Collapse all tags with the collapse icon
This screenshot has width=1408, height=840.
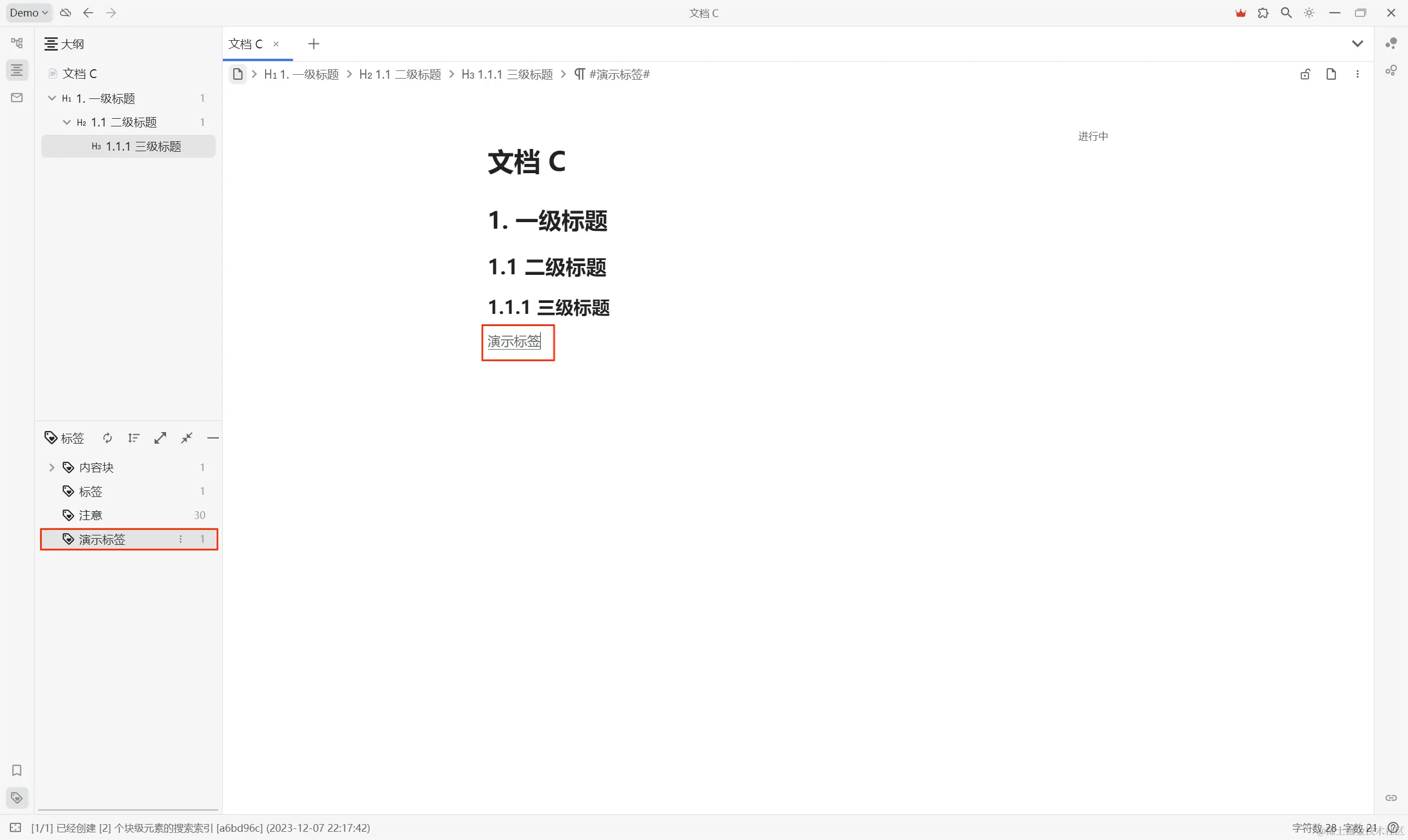pyautogui.click(x=187, y=438)
